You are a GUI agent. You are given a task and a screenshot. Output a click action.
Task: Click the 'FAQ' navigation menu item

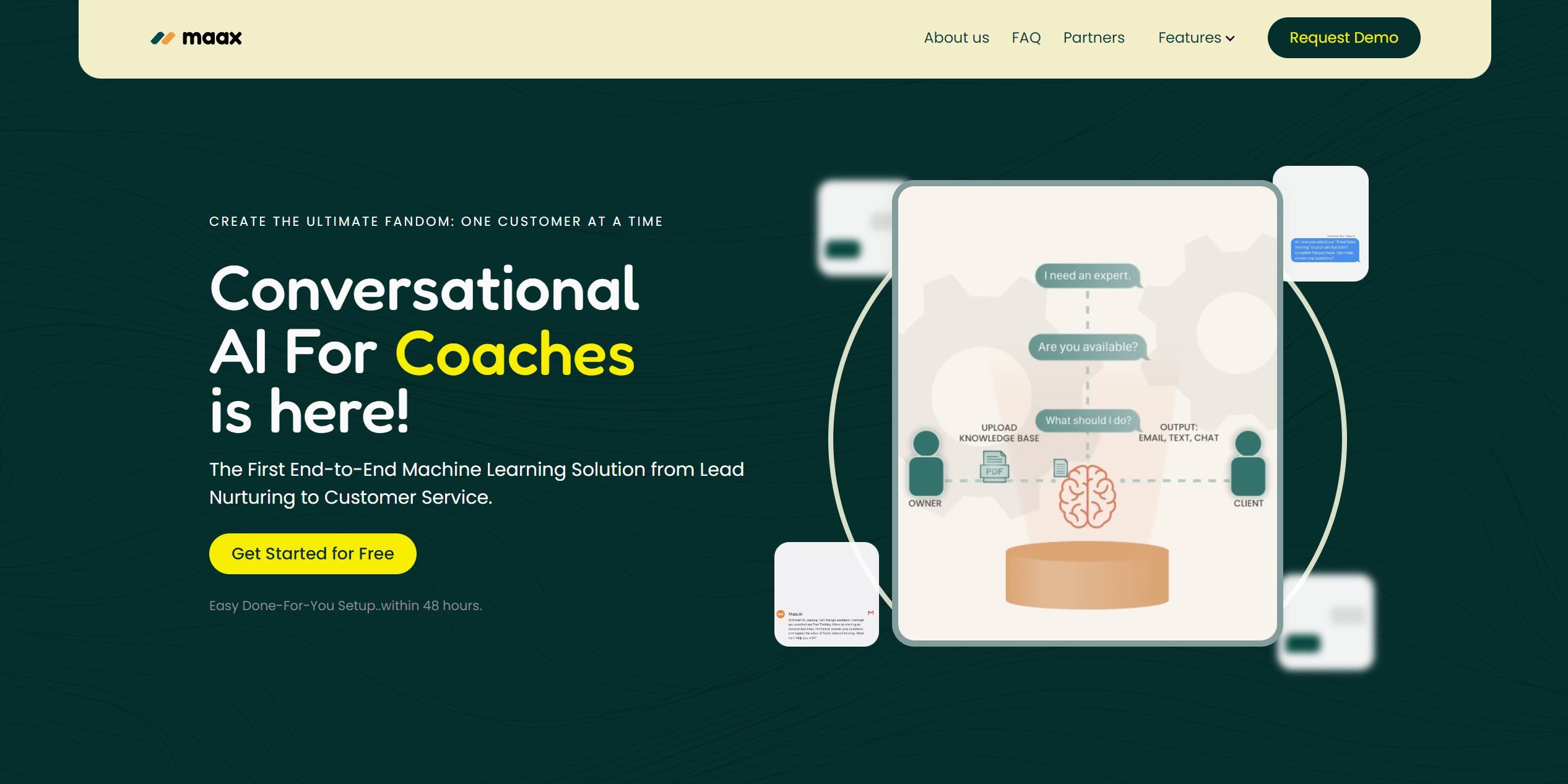pos(1025,37)
